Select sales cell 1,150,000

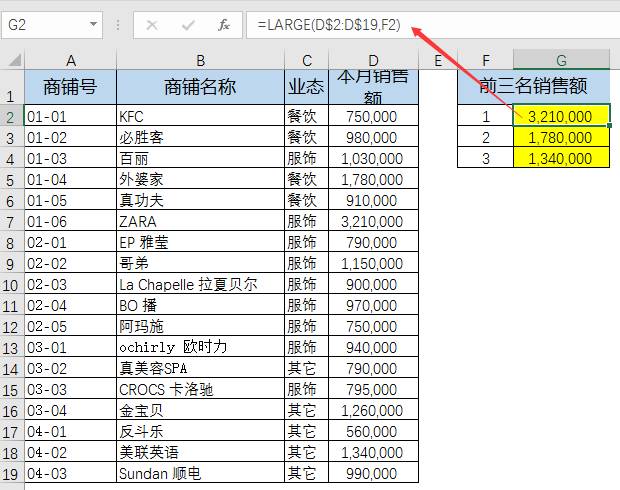click(373, 262)
